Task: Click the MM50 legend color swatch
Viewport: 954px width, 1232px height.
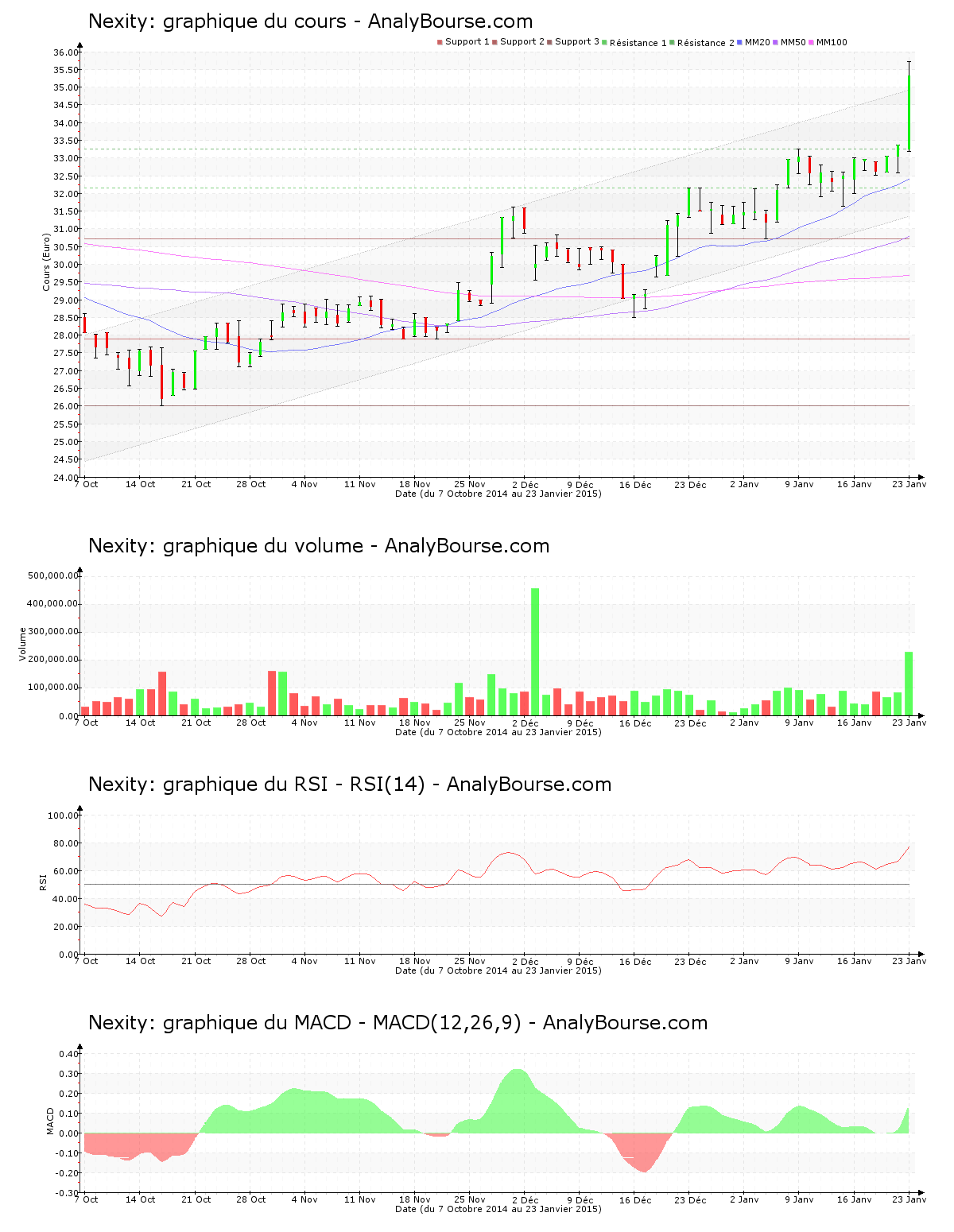Action: [x=776, y=42]
